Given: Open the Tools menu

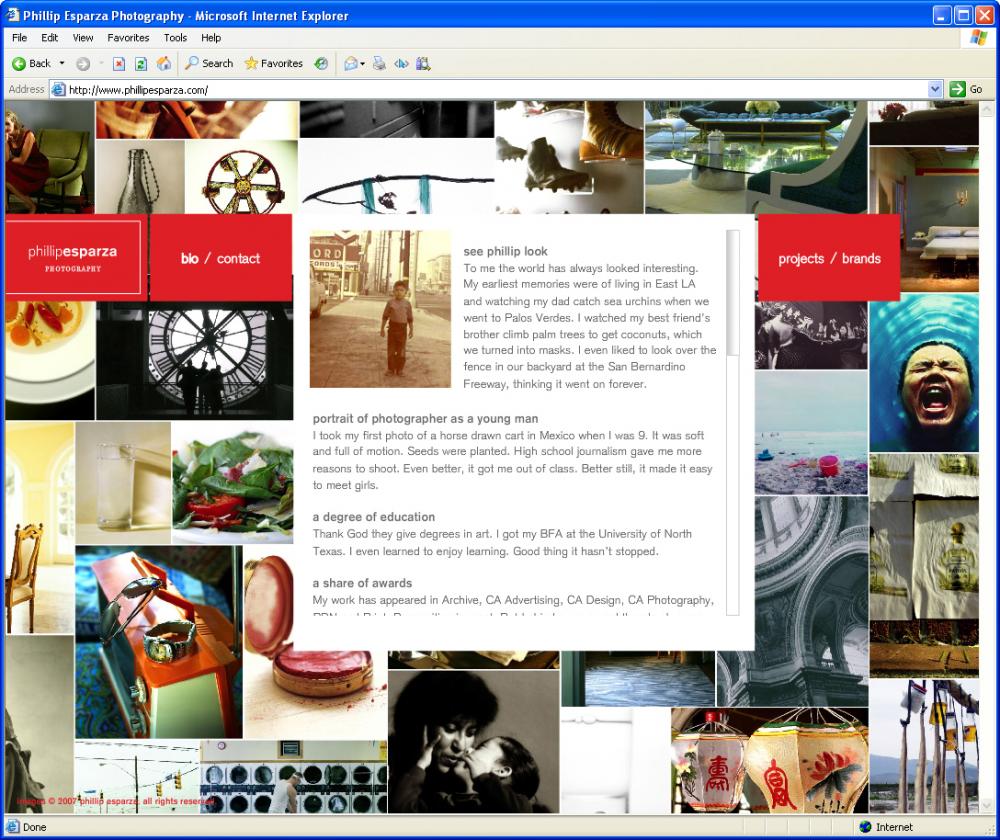Looking at the screenshot, I should click(175, 38).
